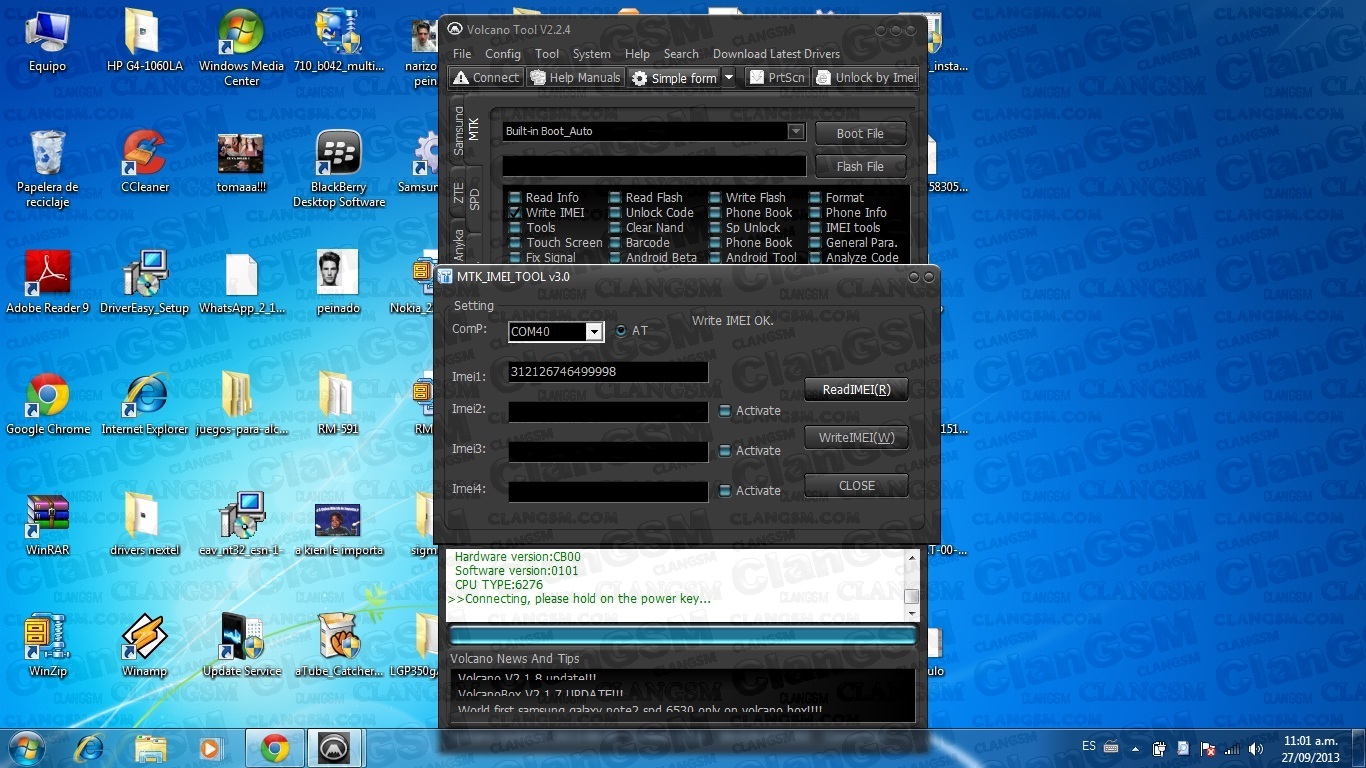This screenshot has width=1366, height=768.
Task: Open the Config menu
Action: pos(503,54)
